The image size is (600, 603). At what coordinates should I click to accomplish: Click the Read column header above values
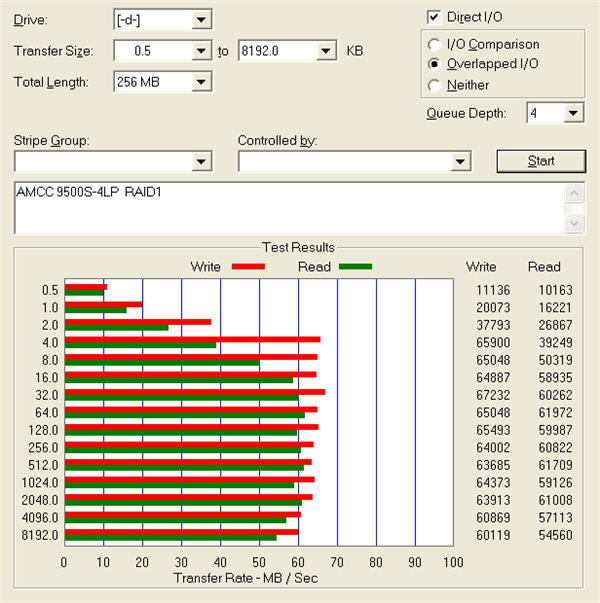pos(544,267)
